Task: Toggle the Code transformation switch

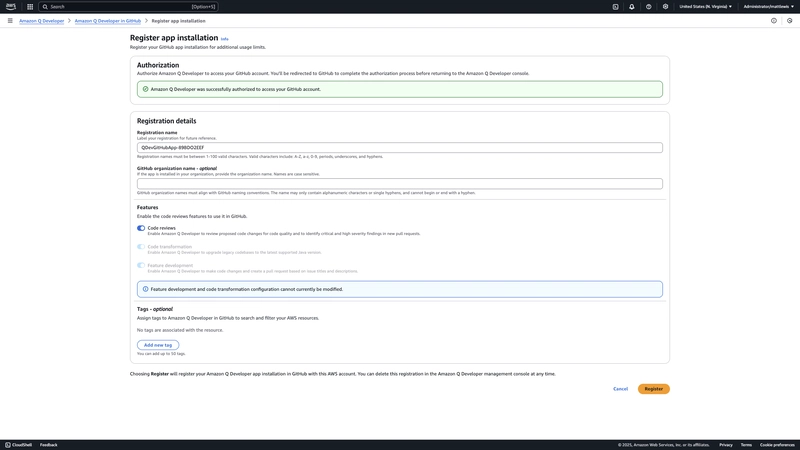Action: (x=141, y=246)
